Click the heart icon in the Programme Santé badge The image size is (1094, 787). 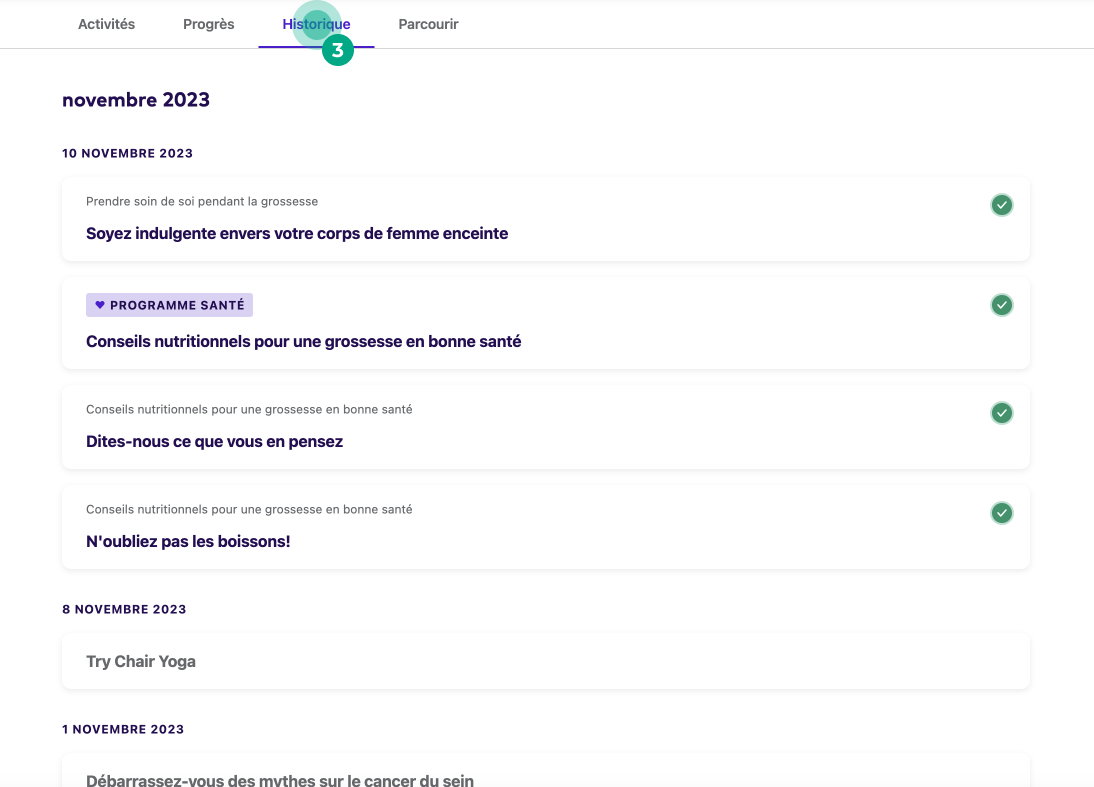click(x=98, y=304)
